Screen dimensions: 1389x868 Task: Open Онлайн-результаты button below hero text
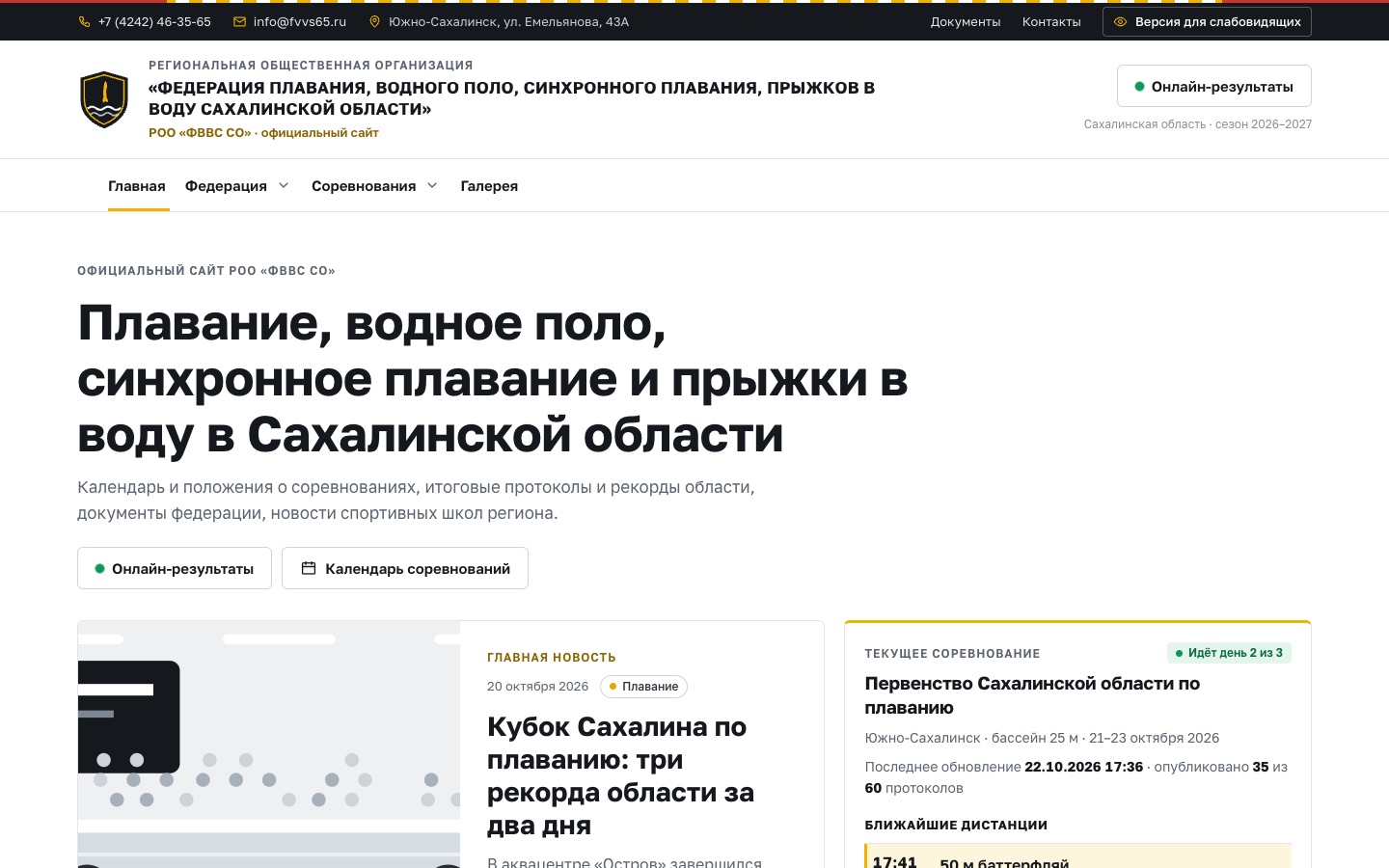175,568
